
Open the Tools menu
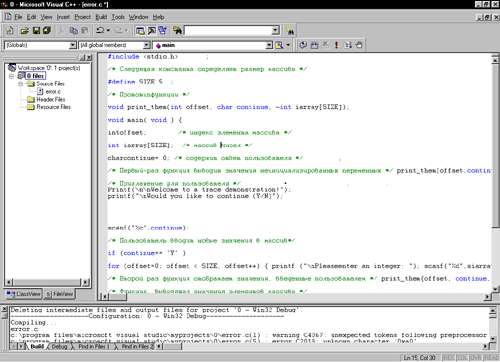(118, 17)
